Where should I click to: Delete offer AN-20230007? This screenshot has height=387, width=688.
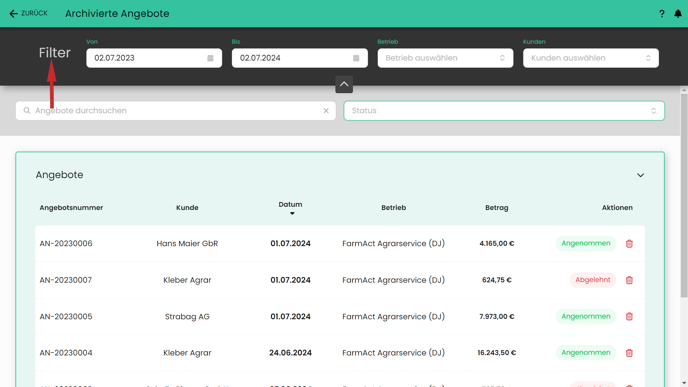629,280
